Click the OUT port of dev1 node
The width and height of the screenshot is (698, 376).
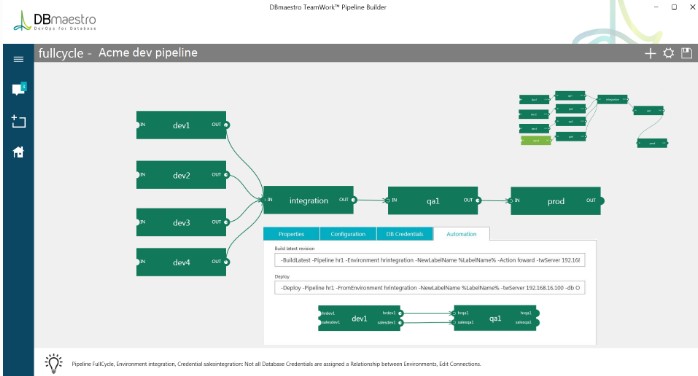226,125
